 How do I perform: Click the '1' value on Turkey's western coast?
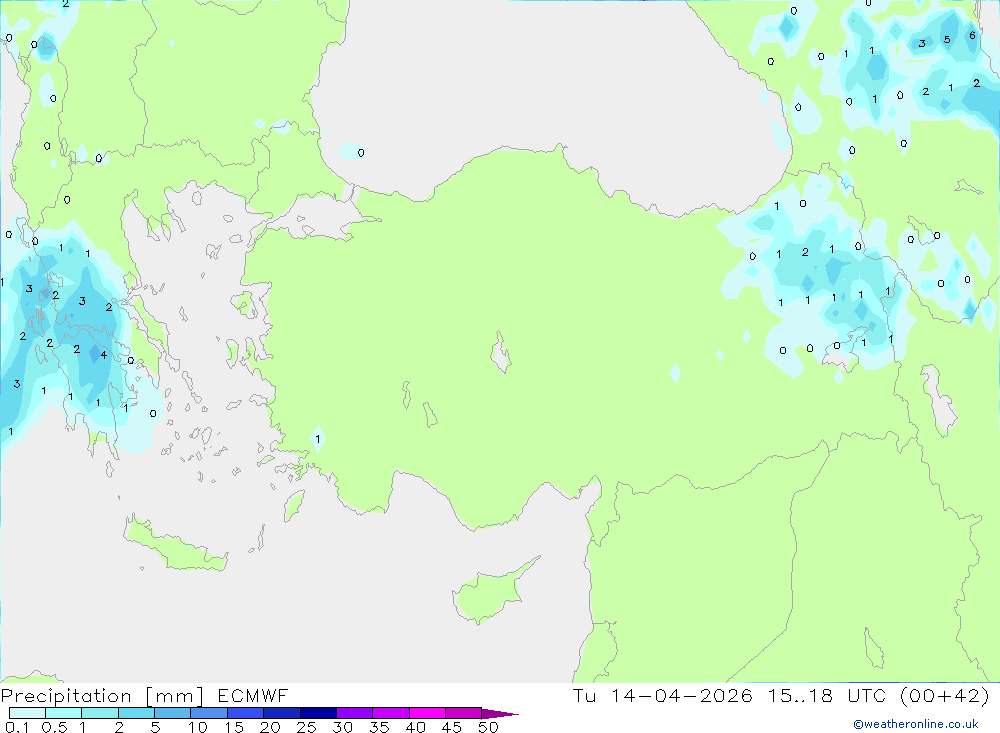[318, 439]
